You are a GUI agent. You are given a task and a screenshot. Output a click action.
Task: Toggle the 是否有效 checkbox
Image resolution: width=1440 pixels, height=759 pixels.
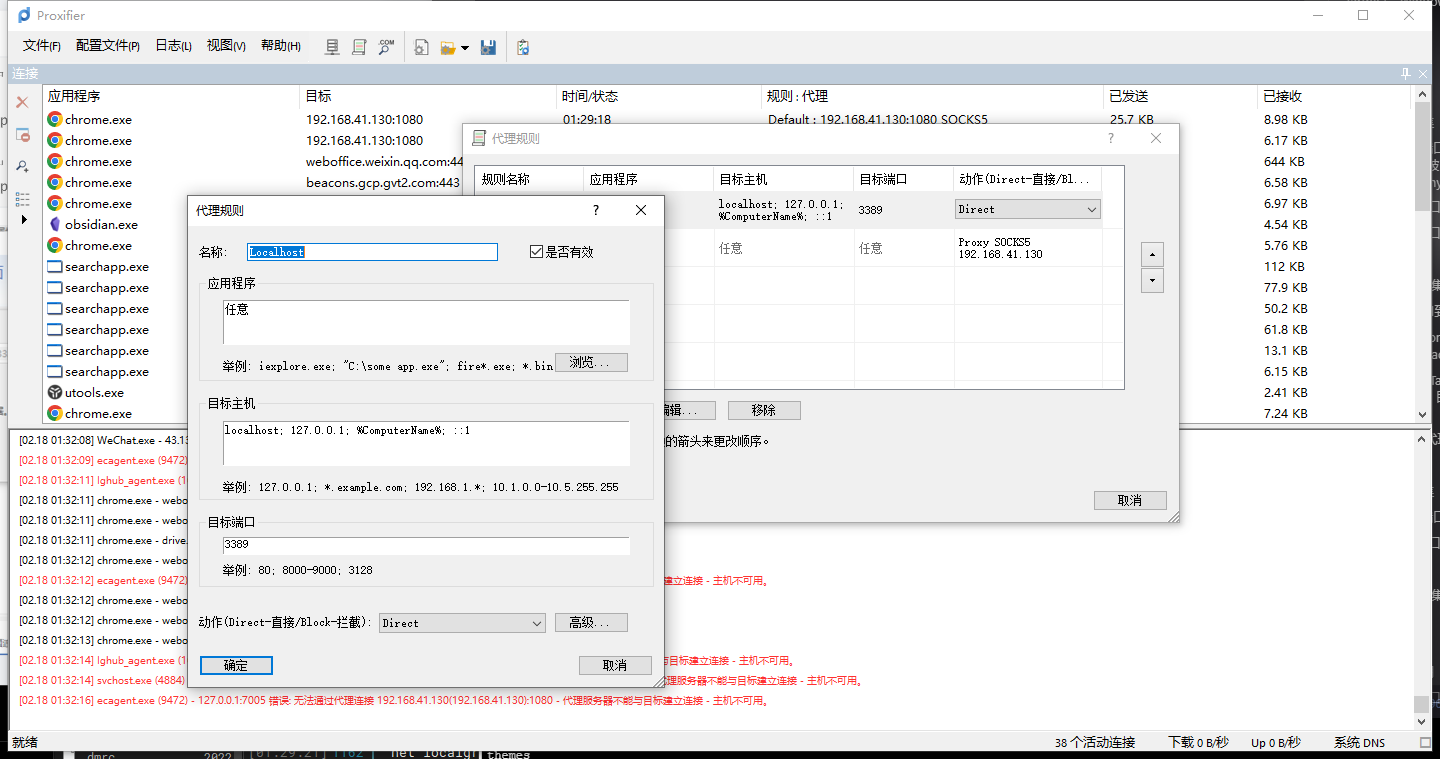pyautogui.click(x=536, y=252)
